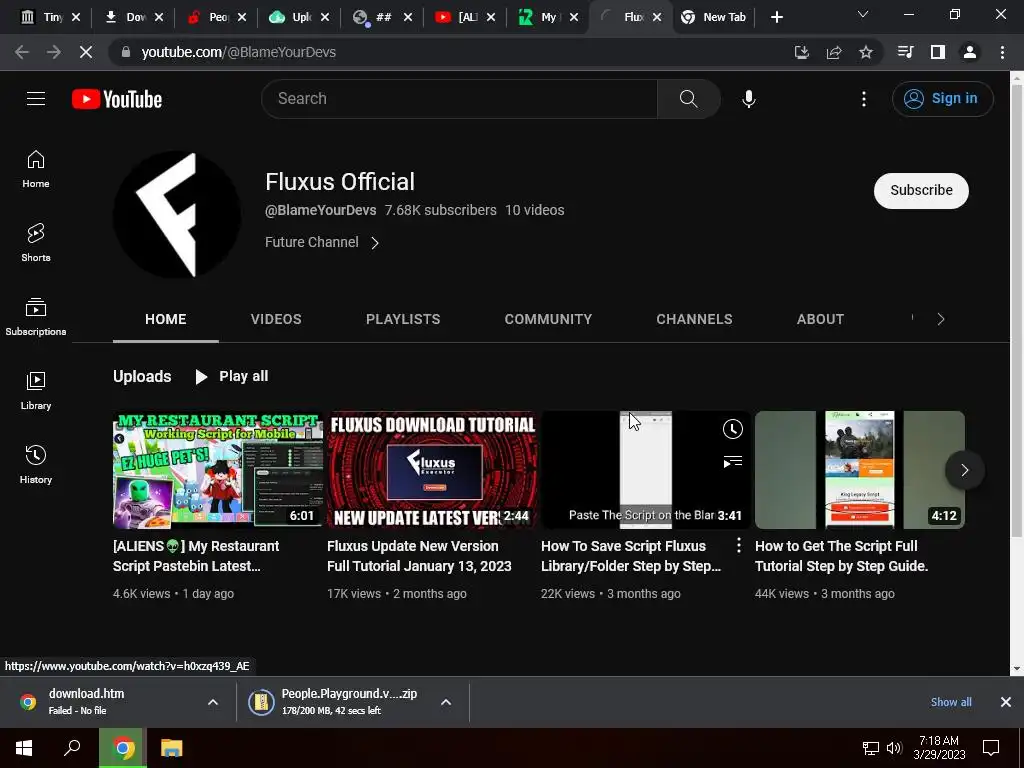This screenshot has width=1024, height=768.
Task: Close the Peo browser tab
Action: tap(242, 17)
